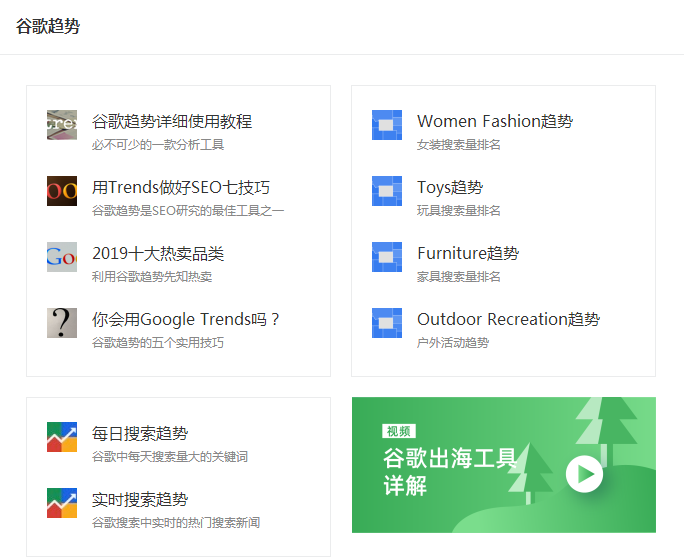Click subtitle 玩具搜索量排名

458,211
